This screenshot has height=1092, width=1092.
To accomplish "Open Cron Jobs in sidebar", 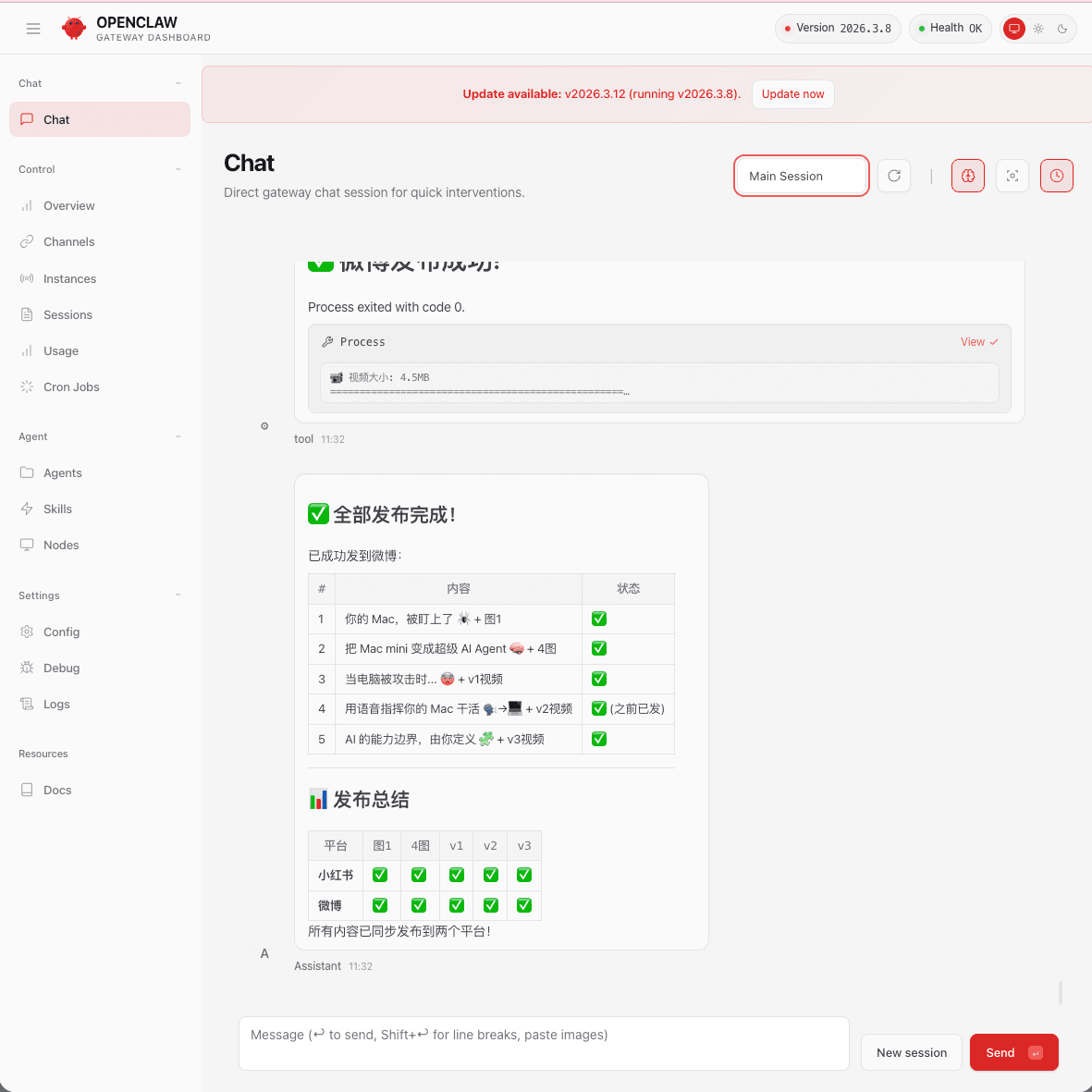I will (71, 387).
